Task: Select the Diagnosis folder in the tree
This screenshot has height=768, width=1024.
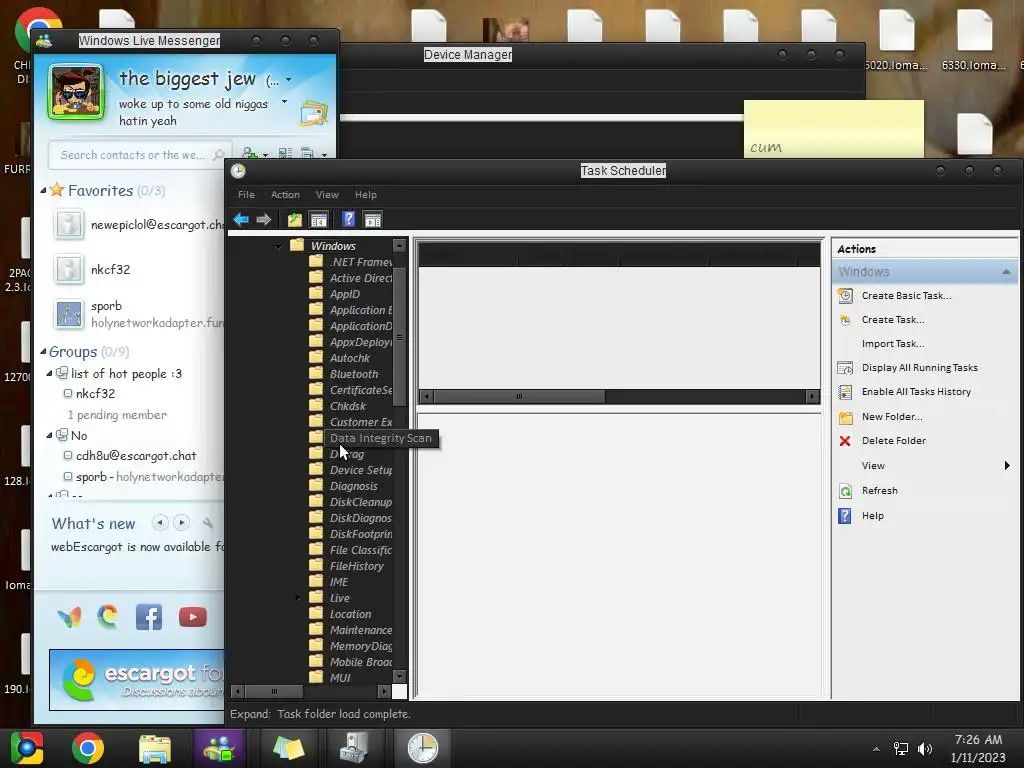Action: click(x=353, y=487)
